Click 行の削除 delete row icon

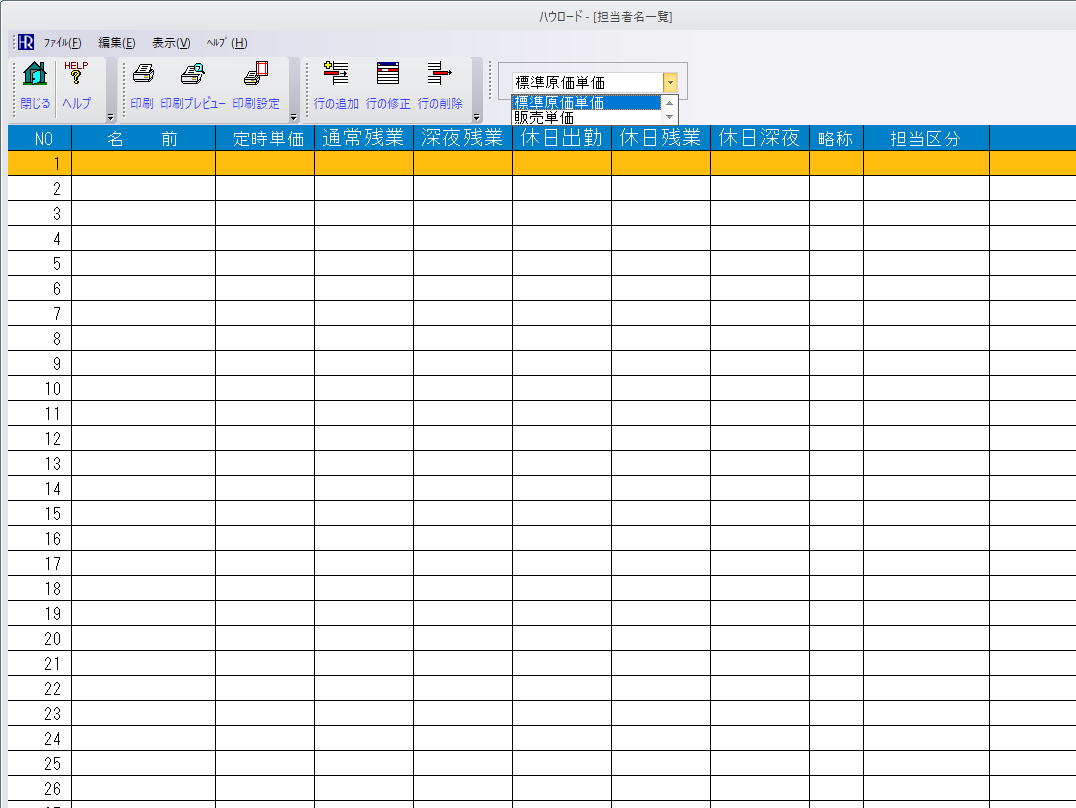(x=440, y=76)
